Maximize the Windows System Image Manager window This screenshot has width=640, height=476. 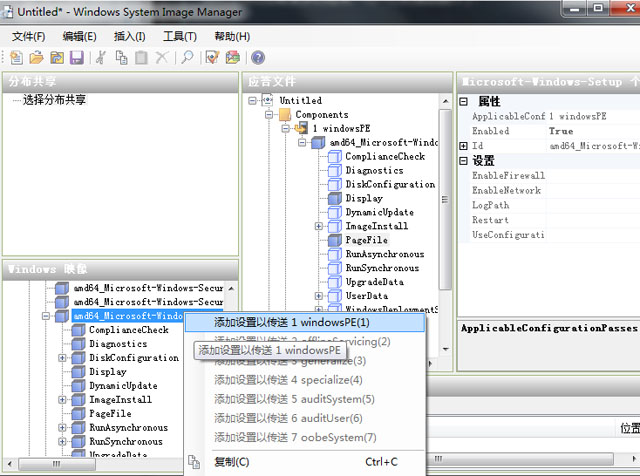pos(598,8)
